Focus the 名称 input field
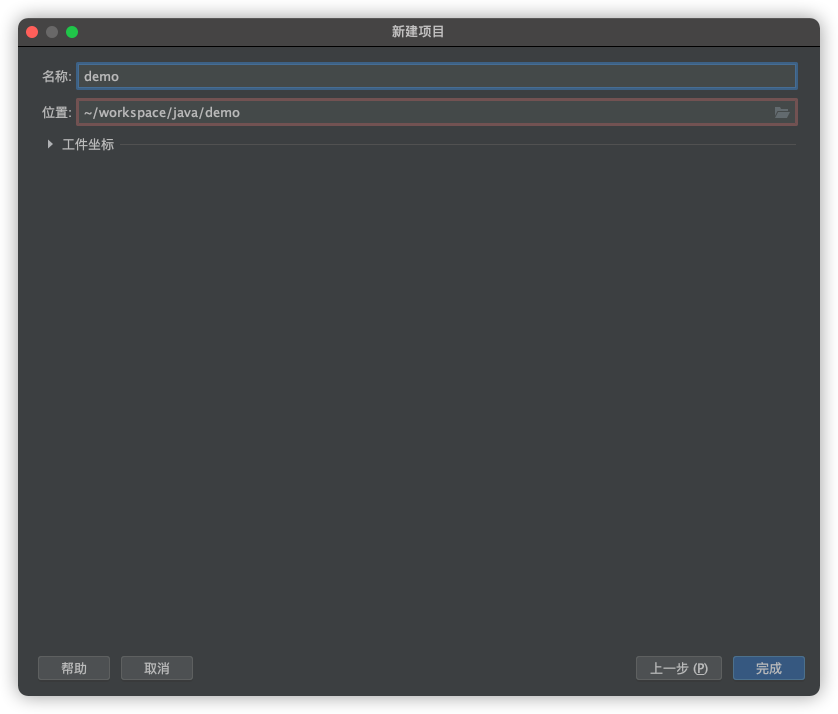838x714 pixels. tap(436, 76)
